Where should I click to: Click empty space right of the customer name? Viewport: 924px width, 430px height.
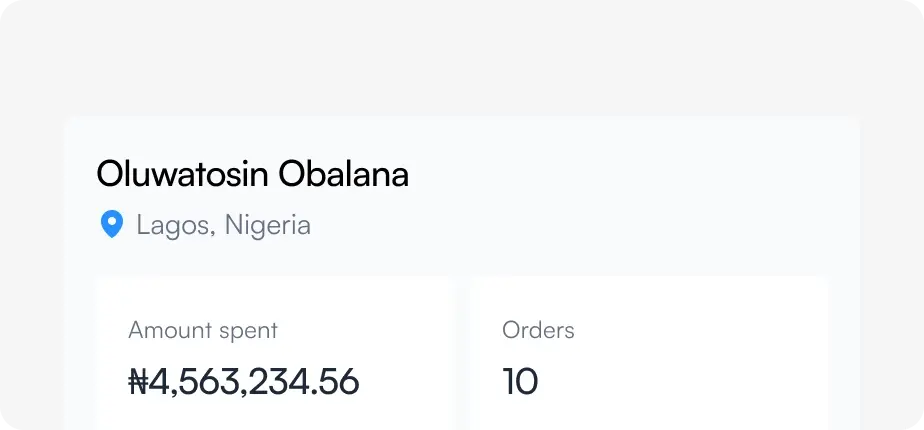click(620, 174)
